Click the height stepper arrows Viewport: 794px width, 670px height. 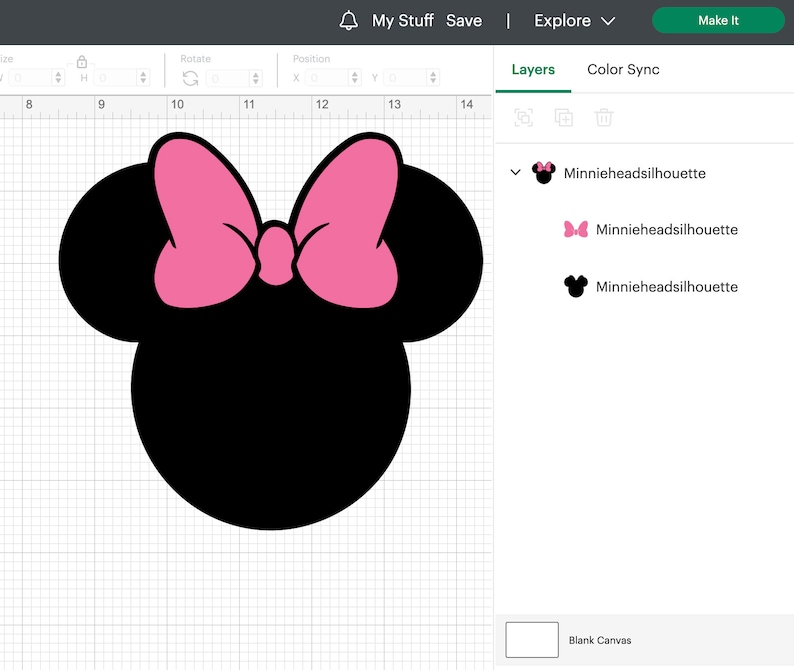pos(143,77)
